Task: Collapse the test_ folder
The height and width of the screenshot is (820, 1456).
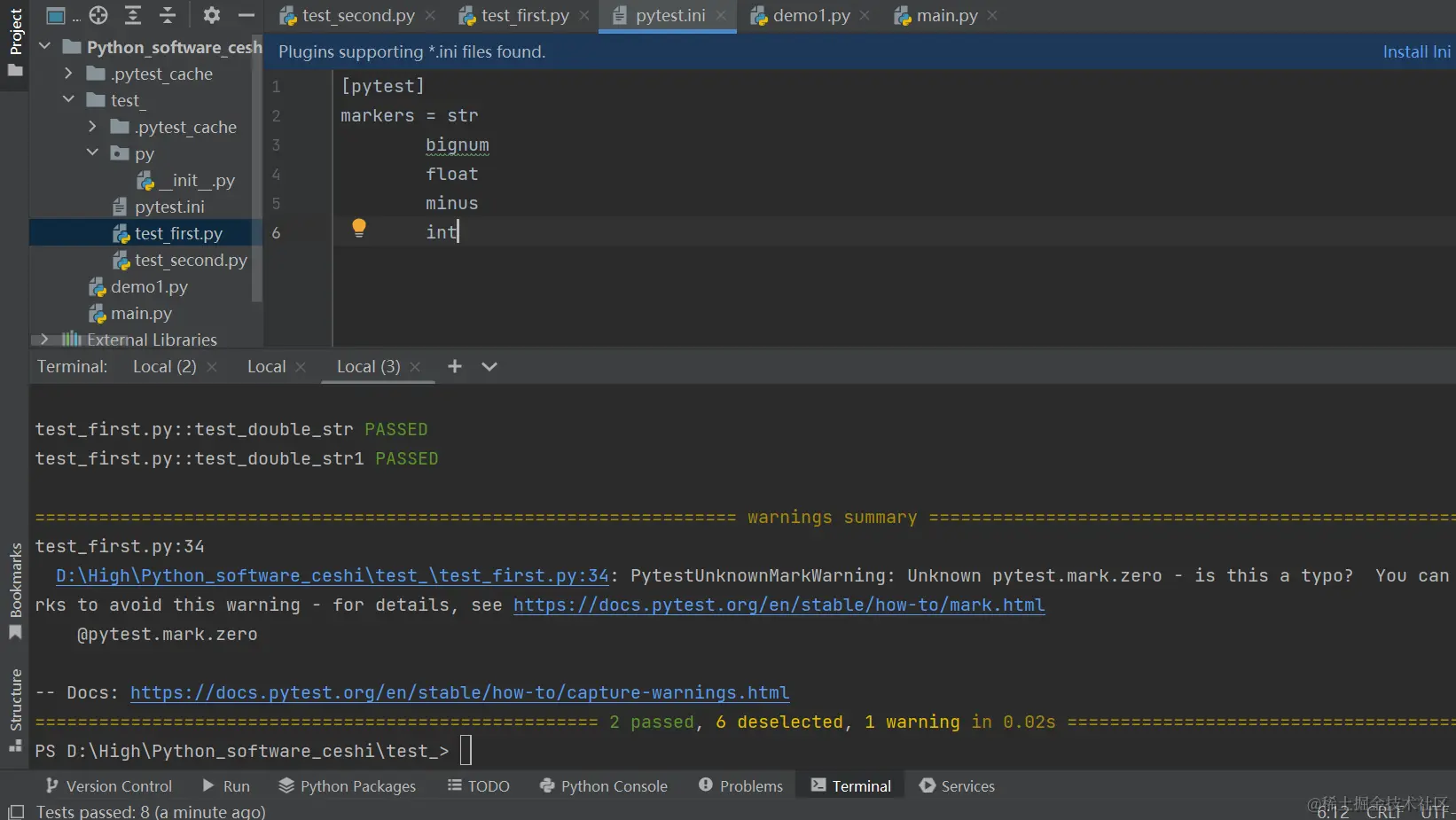Action: (68, 100)
